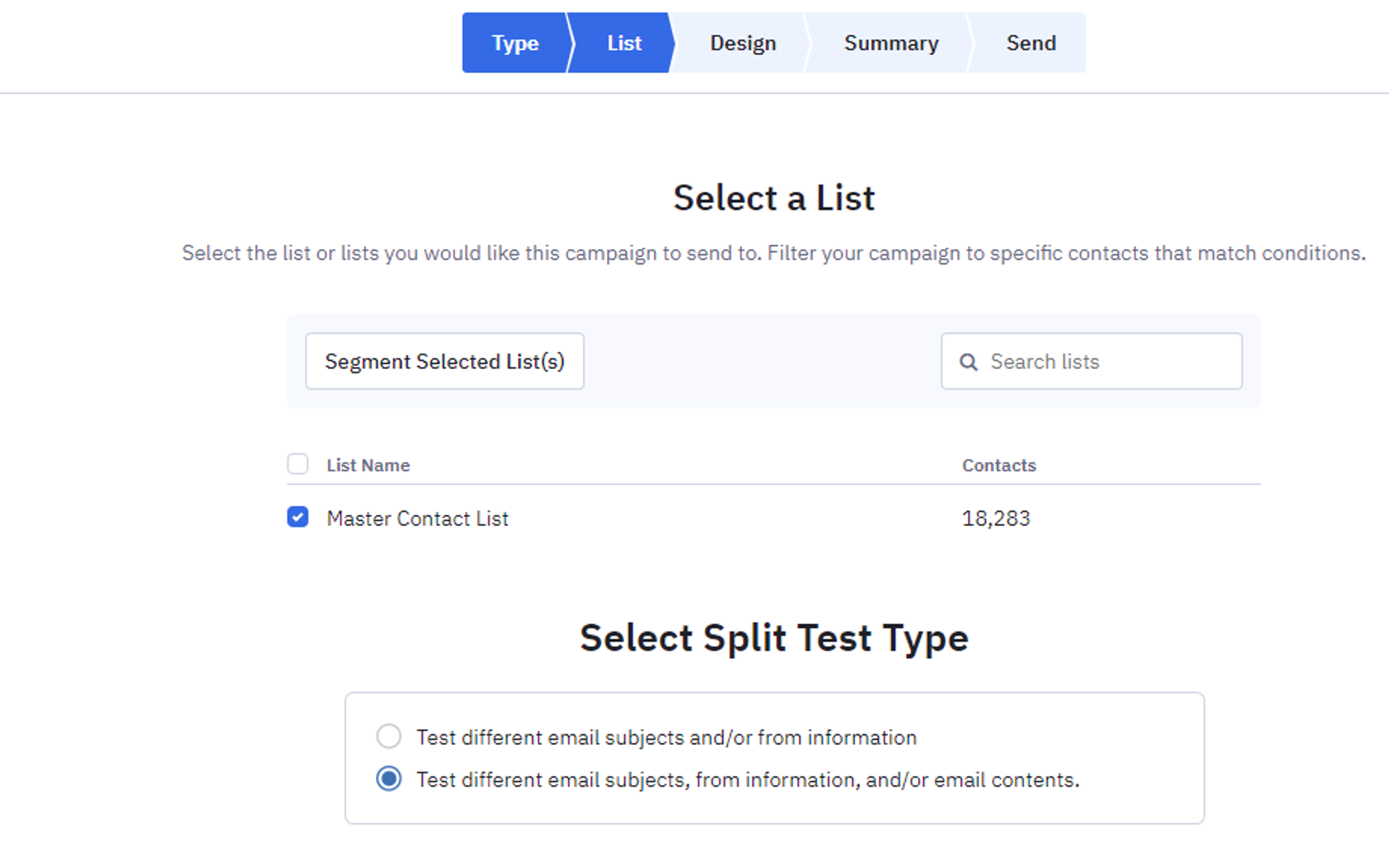Select testing email subjects and/or from information
Viewport: 1389px width, 868px height.
click(x=388, y=736)
